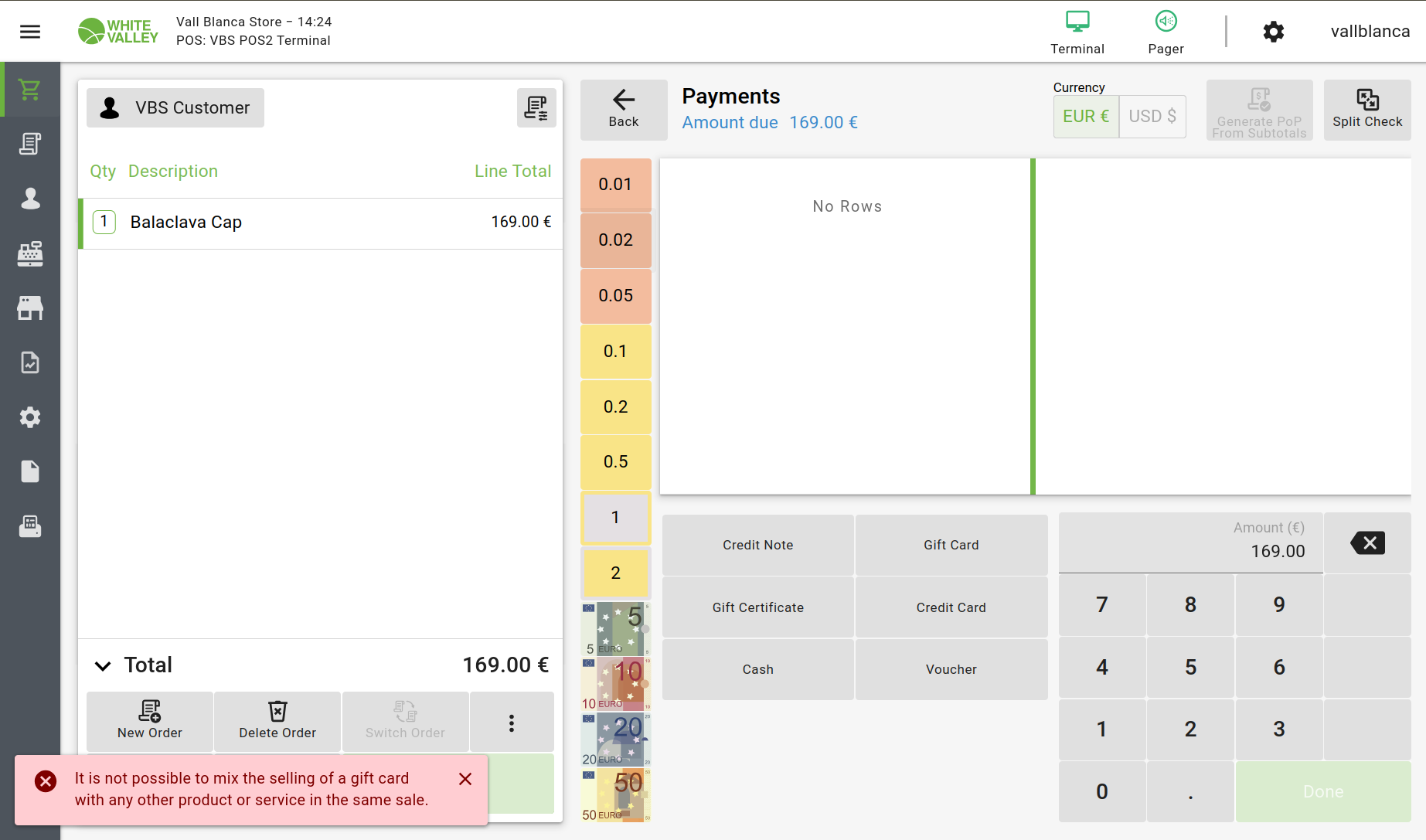Pay with Gift Certificate

tap(758, 607)
